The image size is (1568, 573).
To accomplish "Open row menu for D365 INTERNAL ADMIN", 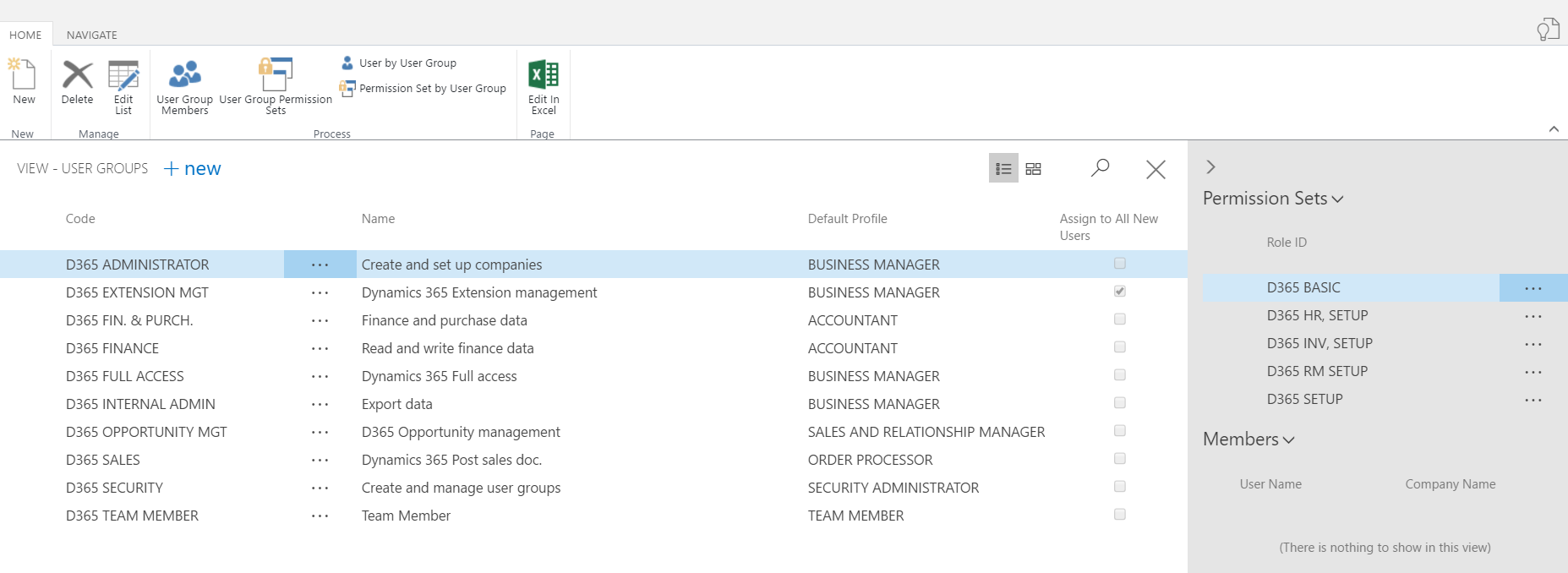I will click(320, 404).
